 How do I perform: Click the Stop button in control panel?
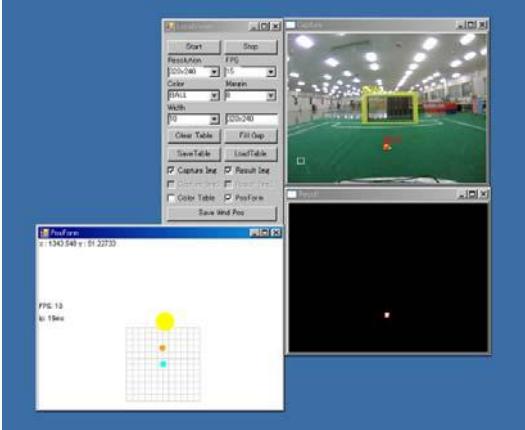(251, 47)
